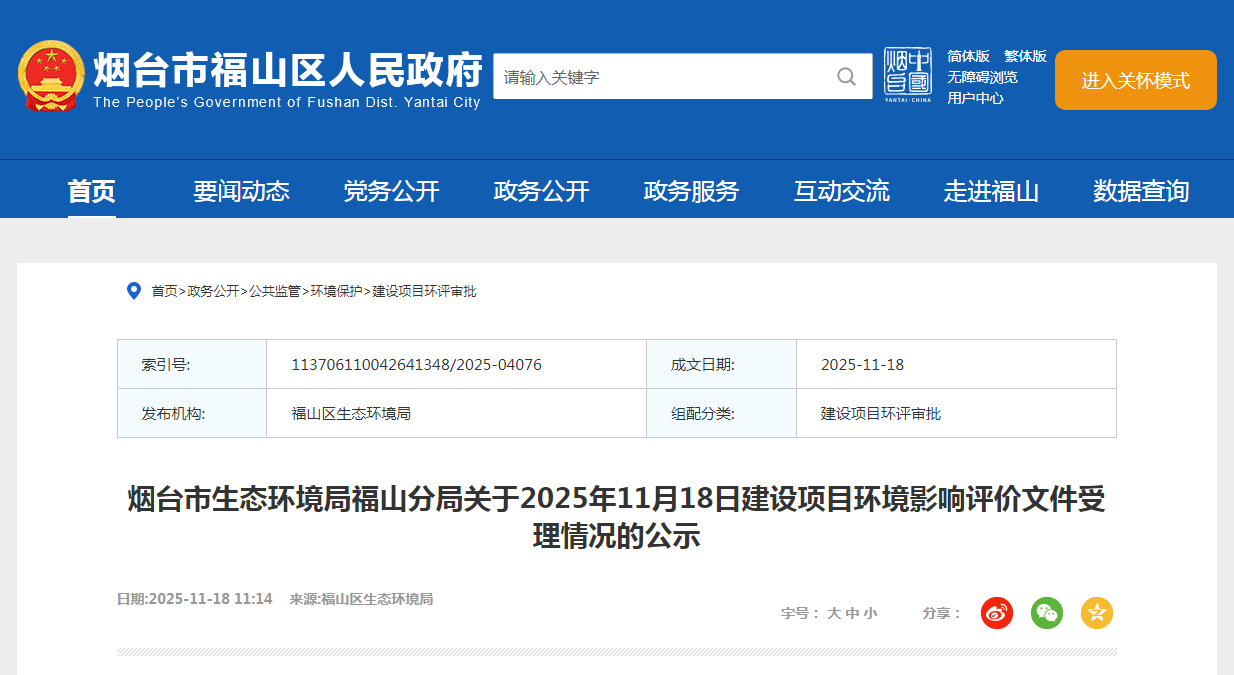Switch to 繁体版 traditional Chinese
Viewport: 1234px width, 675px height.
click(1025, 56)
